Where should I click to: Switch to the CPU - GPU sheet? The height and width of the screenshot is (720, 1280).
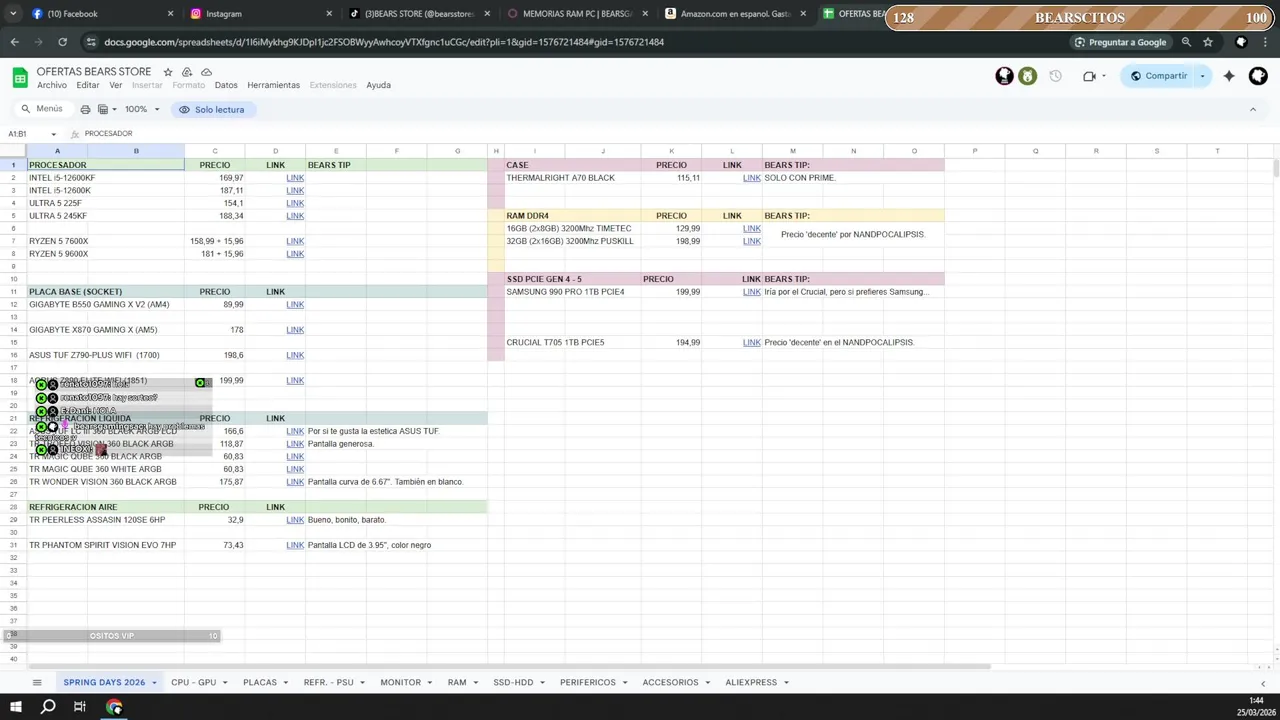[193, 682]
